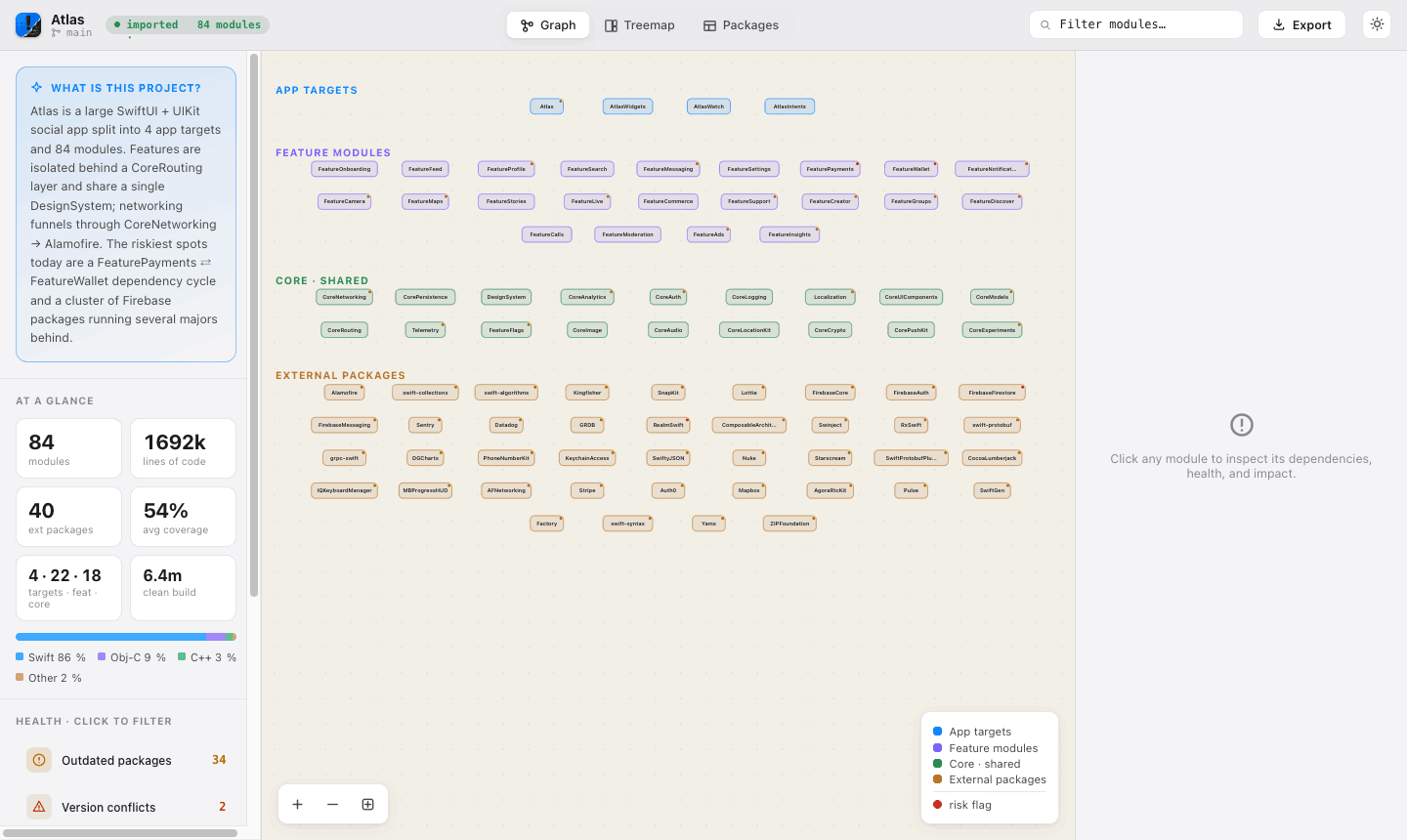Fit the graph to view icon

point(368,804)
